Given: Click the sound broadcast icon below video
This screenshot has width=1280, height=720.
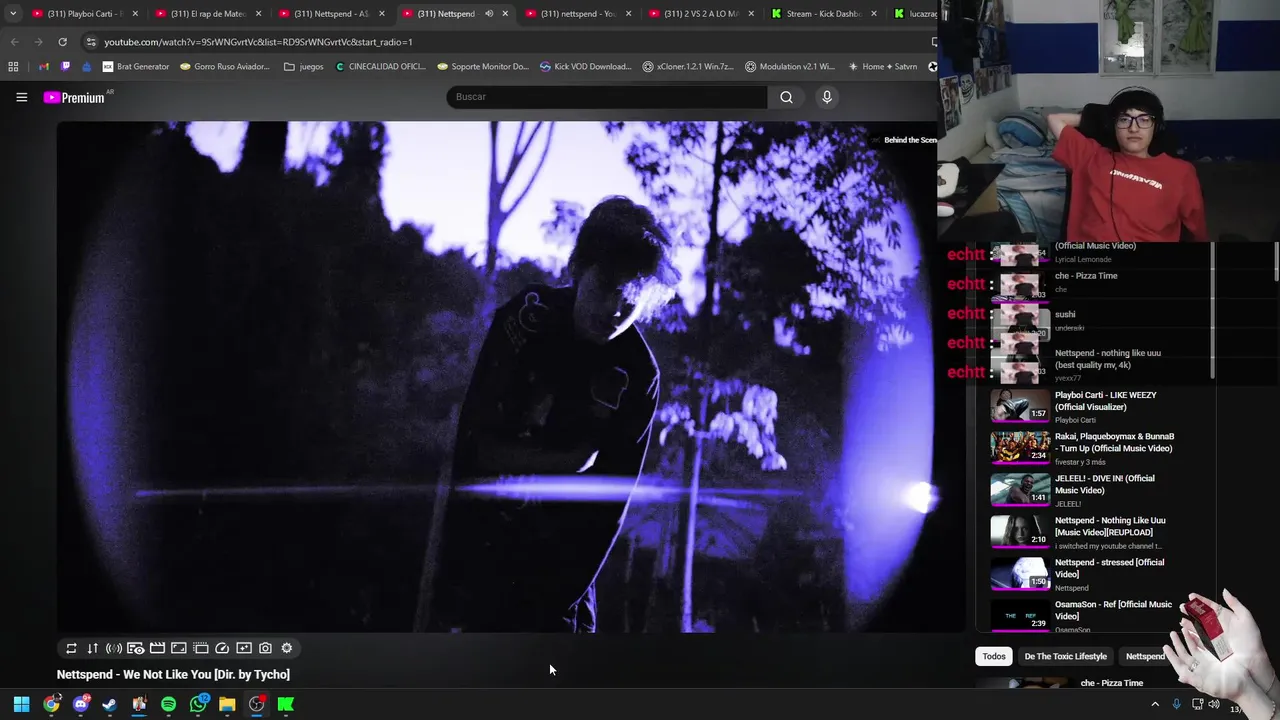Looking at the screenshot, I should (x=114, y=648).
